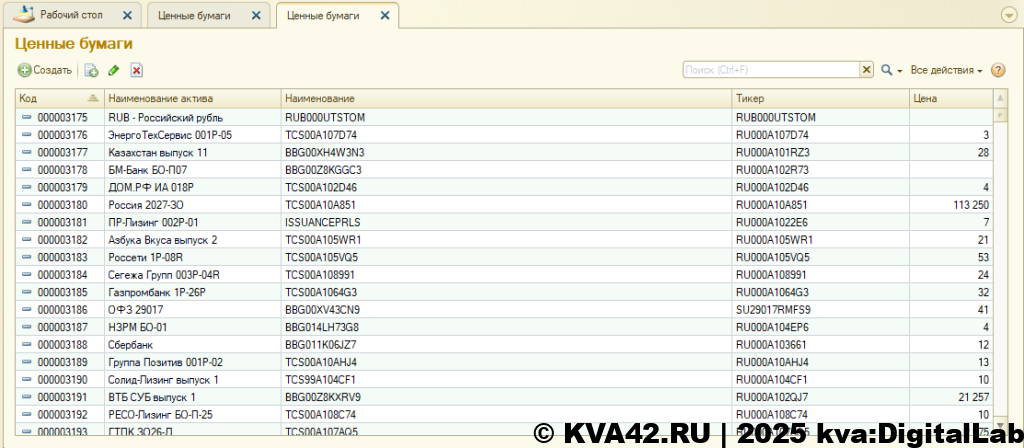Click the scrollbar up arrow in the table

(x=998, y=98)
